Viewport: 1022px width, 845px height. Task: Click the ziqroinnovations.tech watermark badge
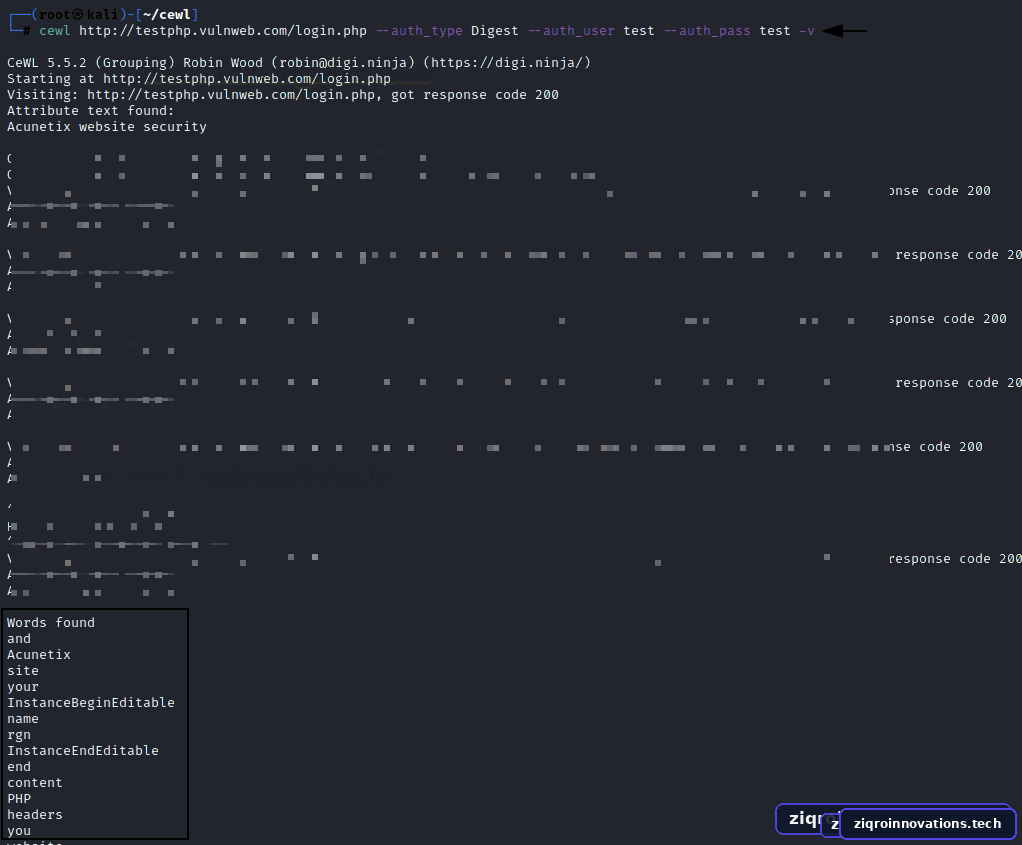click(x=927, y=823)
